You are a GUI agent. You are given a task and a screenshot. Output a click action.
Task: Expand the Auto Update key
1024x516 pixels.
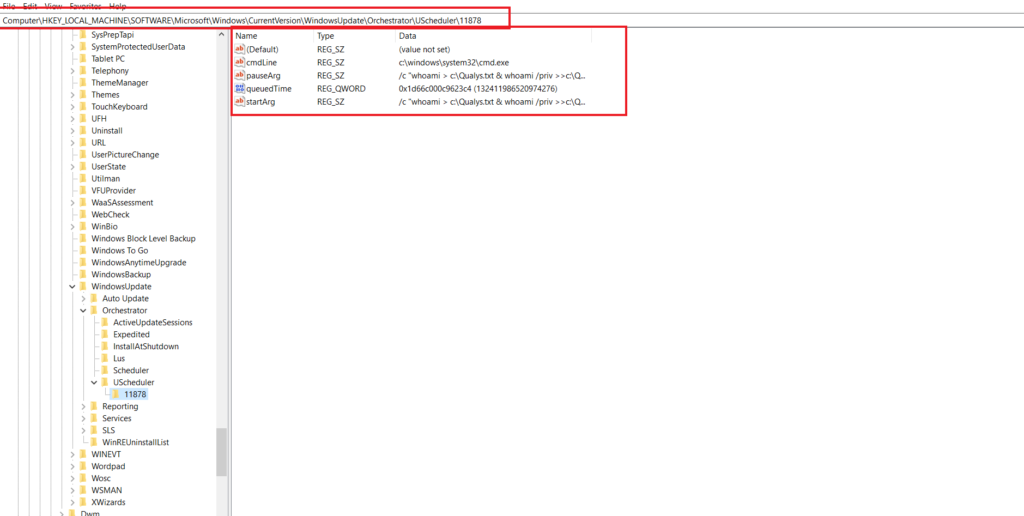tap(83, 298)
